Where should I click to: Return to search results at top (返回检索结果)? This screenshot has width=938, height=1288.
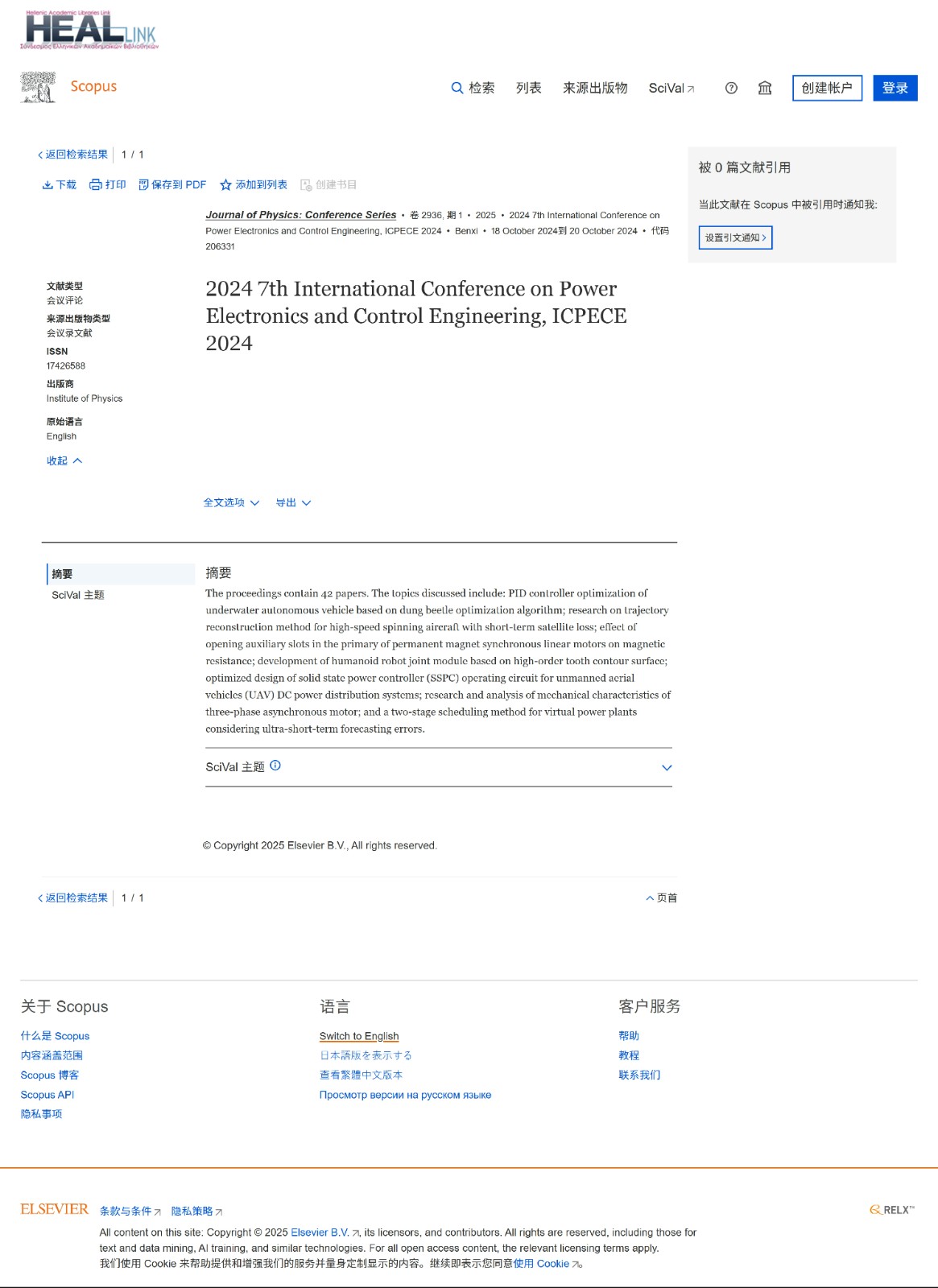(72, 155)
